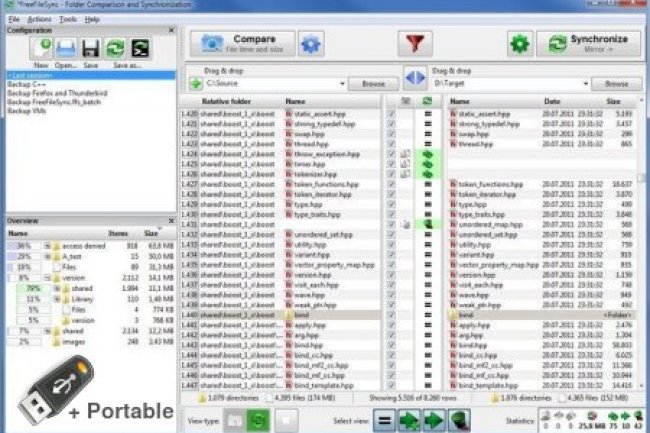Select the Backup VMs configuration
Image resolution: width=650 pixels, height=433 pixels.
click(x=91, y=111)
